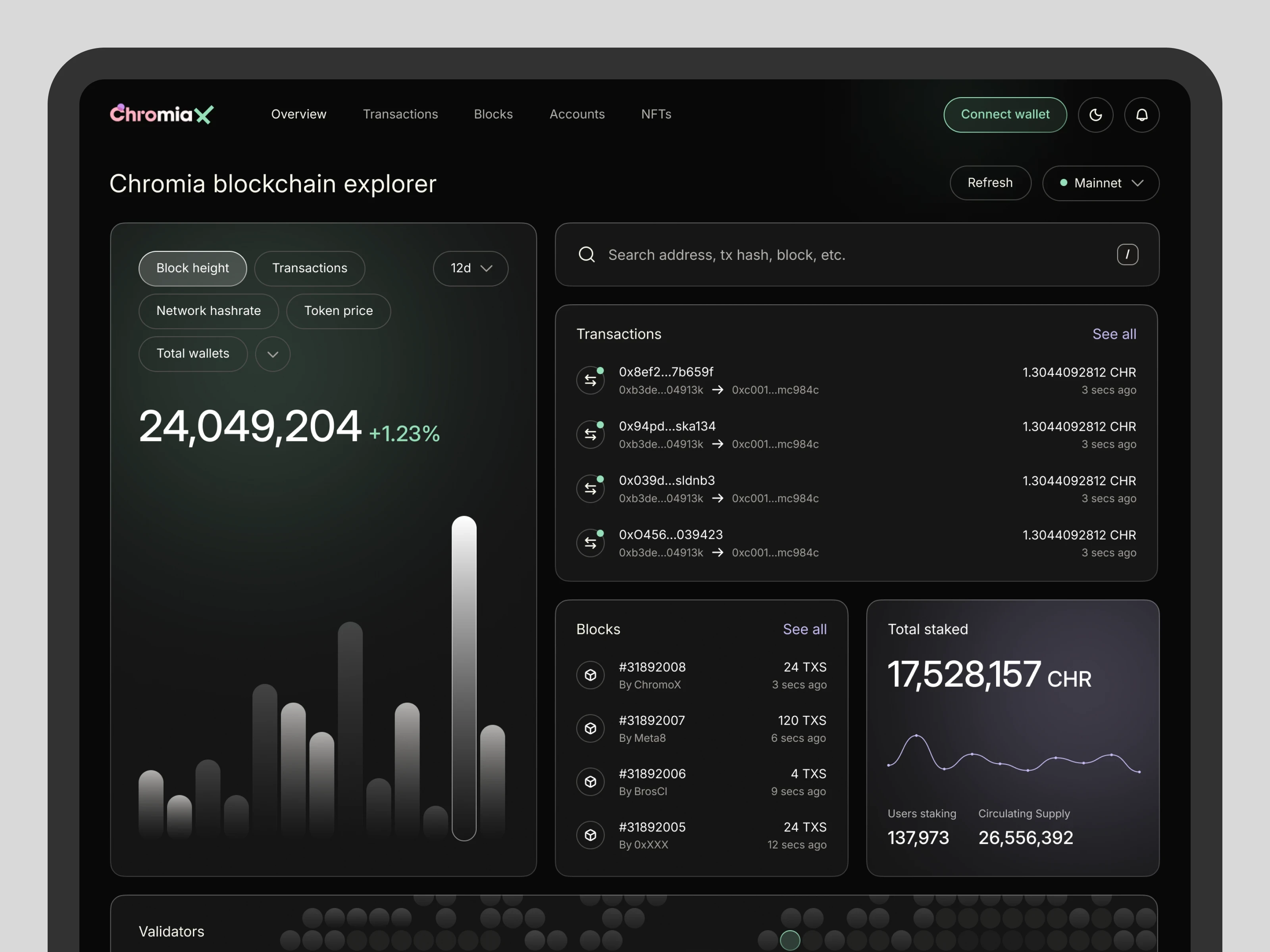Click the tallest highlighted chart bar
This screenshot has height=952, width=1270.
click(x=464, y=677)
